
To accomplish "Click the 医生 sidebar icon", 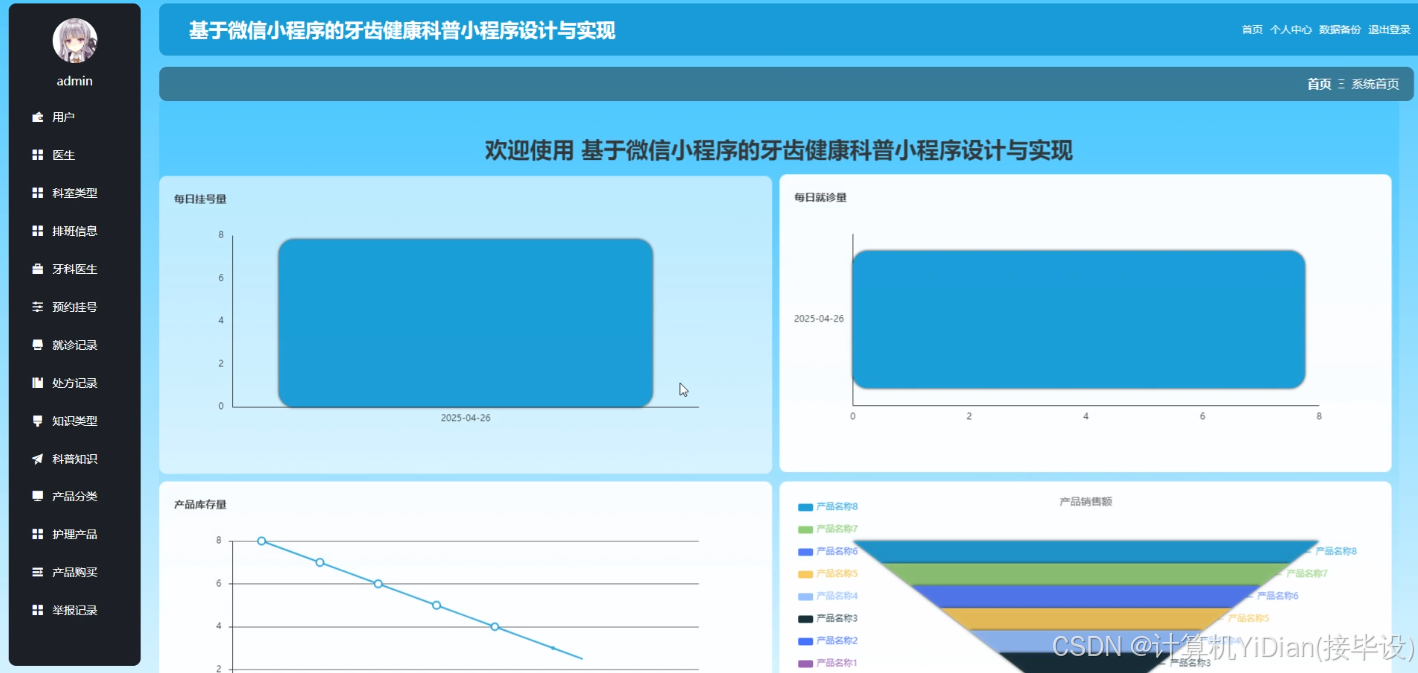I will click(37, 155).
